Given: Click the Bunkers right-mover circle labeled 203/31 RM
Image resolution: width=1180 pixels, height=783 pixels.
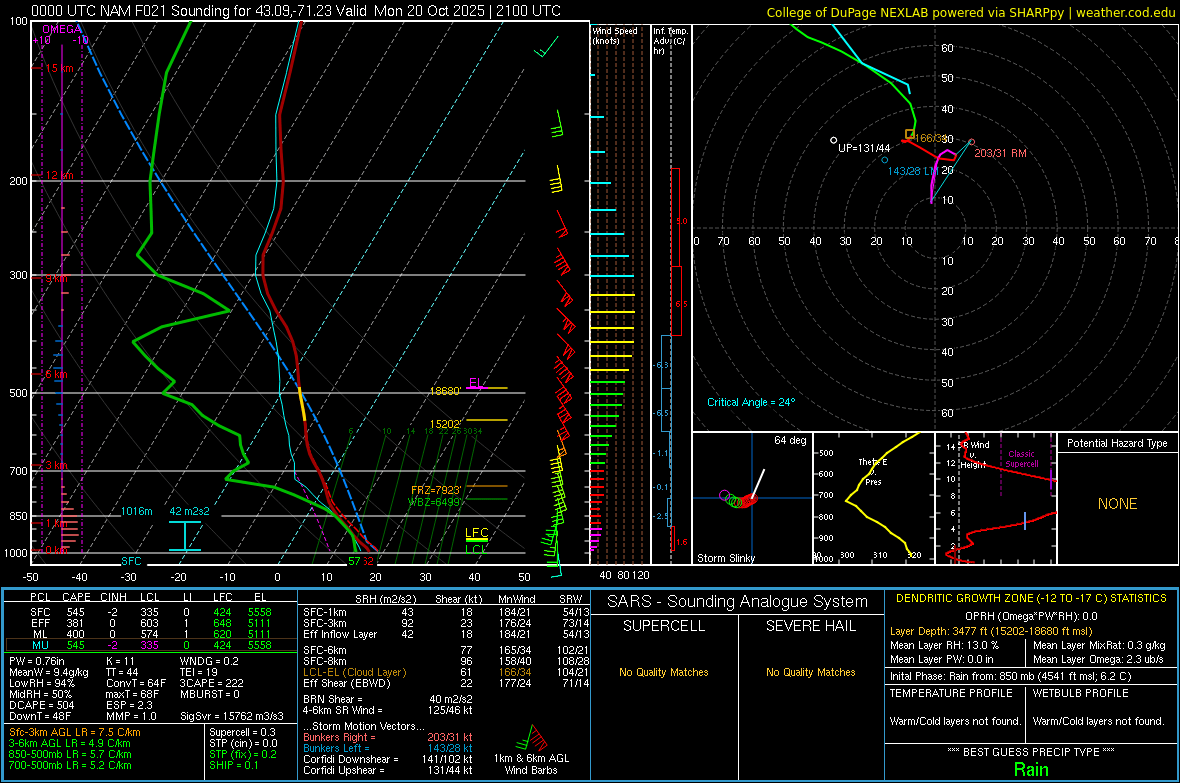Looking at the screenshot, I should click(x=972, y=142).
